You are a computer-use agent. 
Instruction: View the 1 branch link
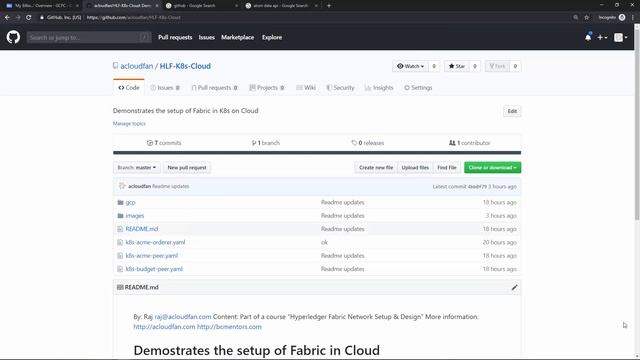point(266,143)
